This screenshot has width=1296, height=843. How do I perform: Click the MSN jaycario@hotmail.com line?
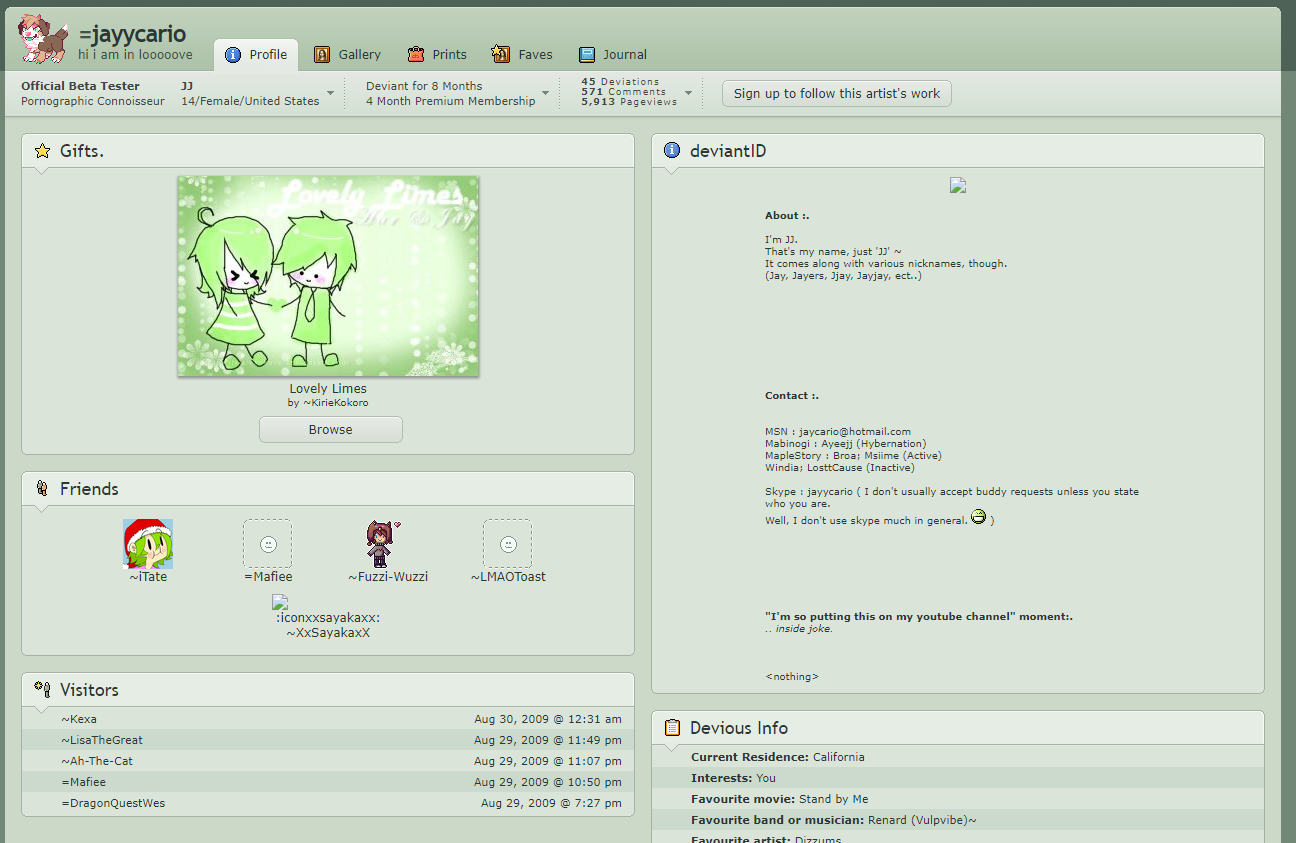838,432
